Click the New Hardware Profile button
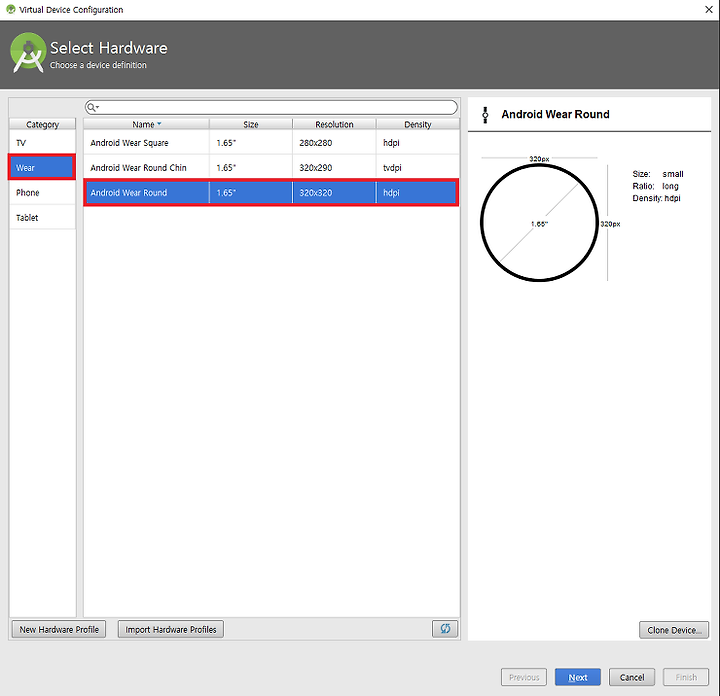Screen dimensions: 720x696 (x=59, y=629)
